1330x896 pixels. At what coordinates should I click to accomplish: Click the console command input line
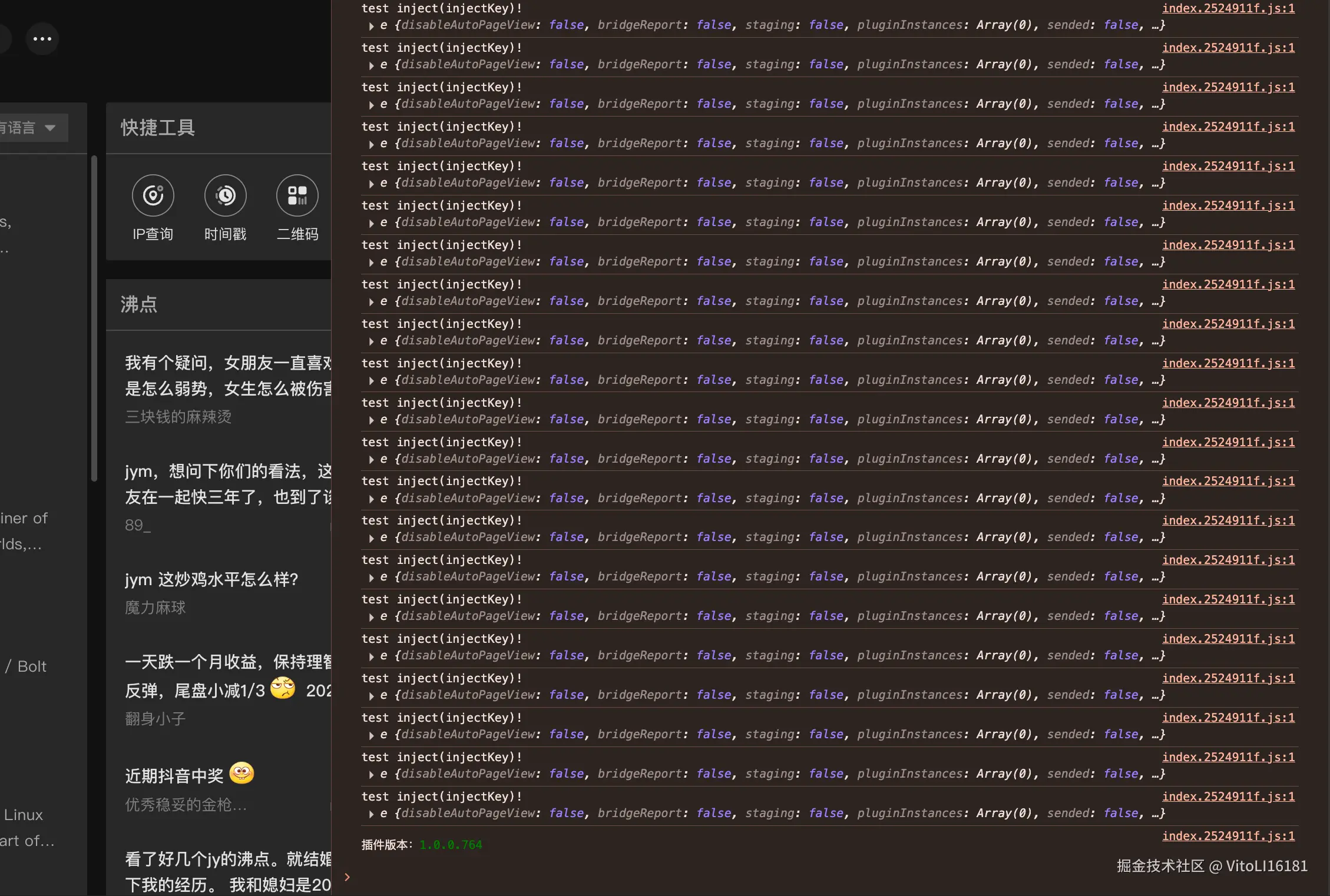coord(589,877)
